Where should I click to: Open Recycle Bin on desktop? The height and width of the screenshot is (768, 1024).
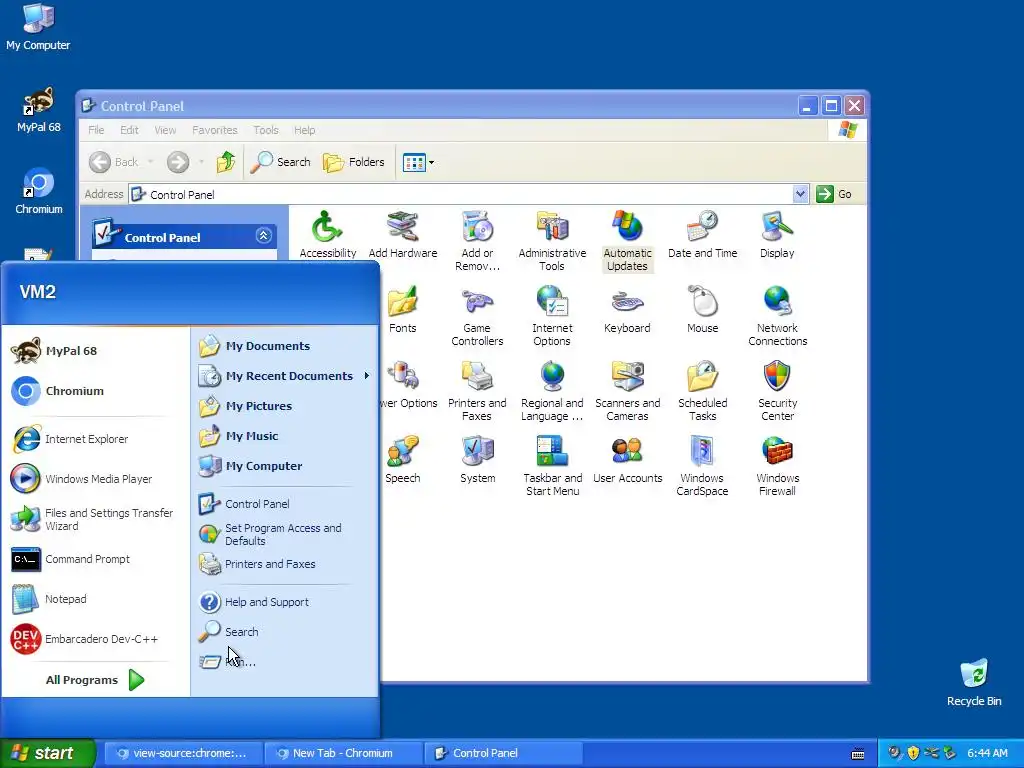tap(974, 683)
